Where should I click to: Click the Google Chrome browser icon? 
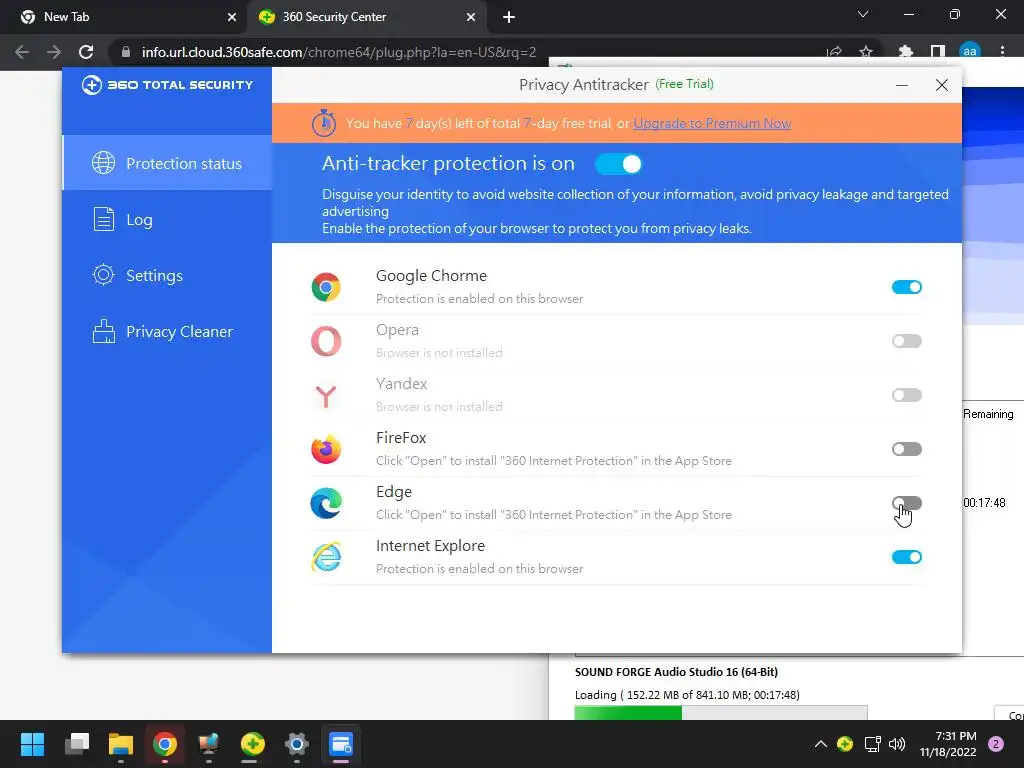click(x=326, y=287)
